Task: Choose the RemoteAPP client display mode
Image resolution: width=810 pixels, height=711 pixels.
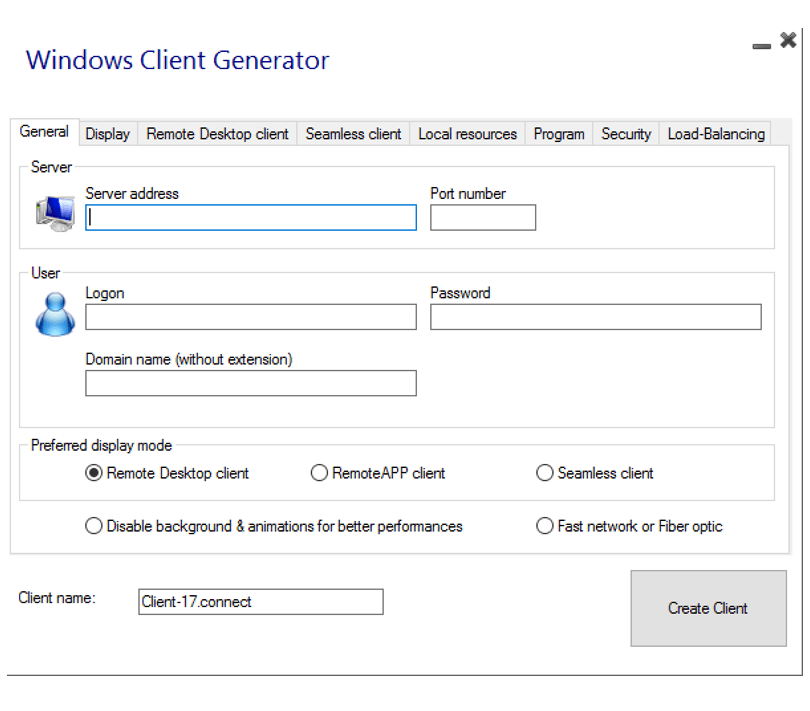Action: 319,473
